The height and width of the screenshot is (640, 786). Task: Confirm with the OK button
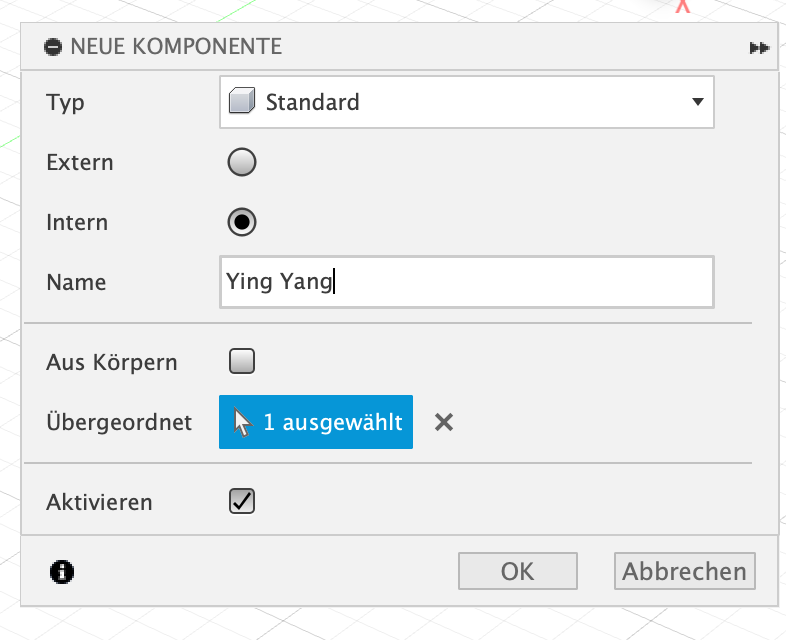[x=517, y=571]
